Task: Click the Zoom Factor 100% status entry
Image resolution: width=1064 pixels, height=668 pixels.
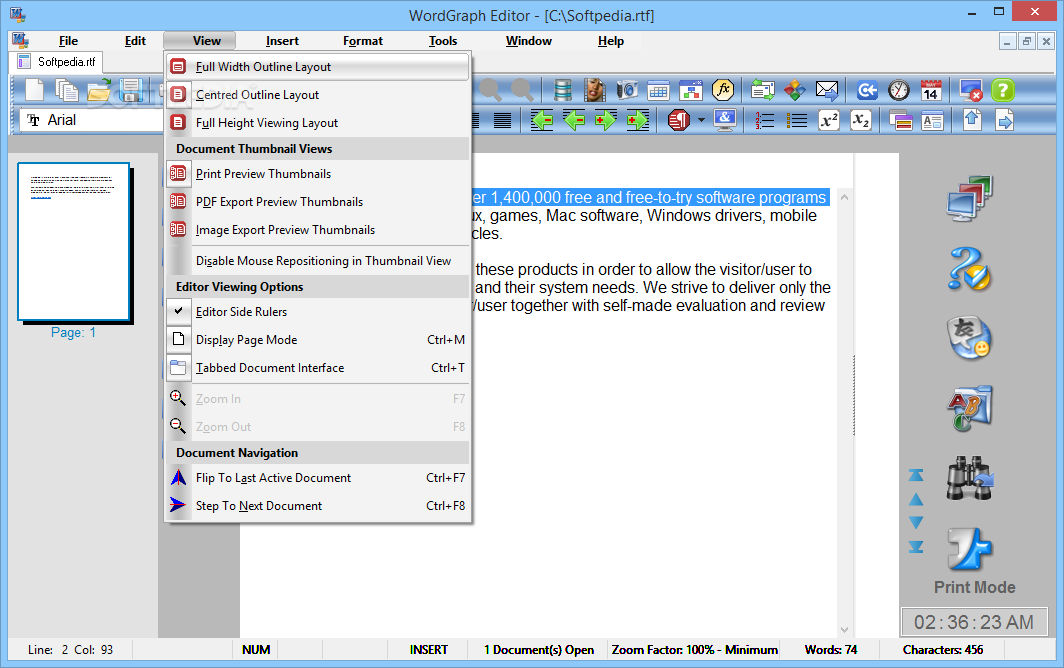Action: pyautogui.click(x=694, y=650)
